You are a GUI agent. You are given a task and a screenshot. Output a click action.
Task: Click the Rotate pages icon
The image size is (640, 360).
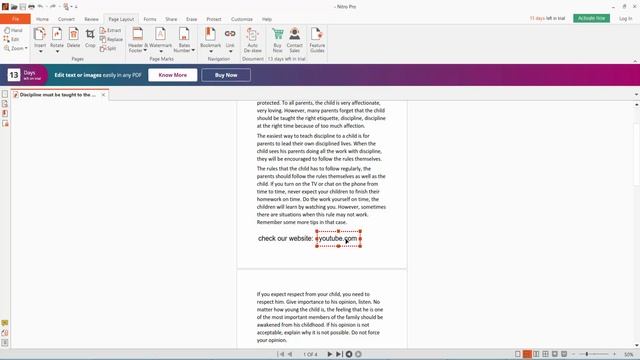click(x=57, y=34)
